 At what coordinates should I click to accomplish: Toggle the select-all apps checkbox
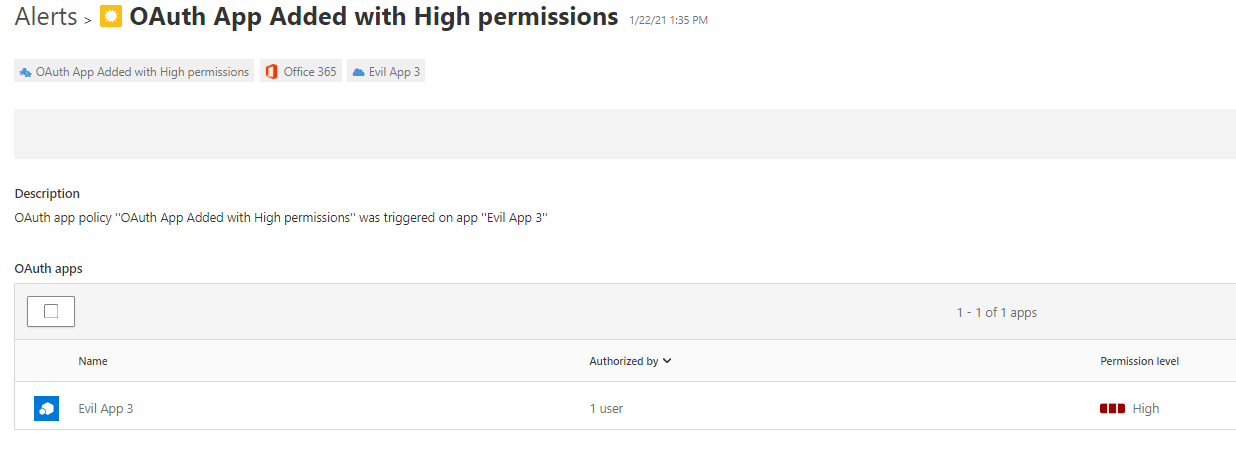tap(51, 312)
